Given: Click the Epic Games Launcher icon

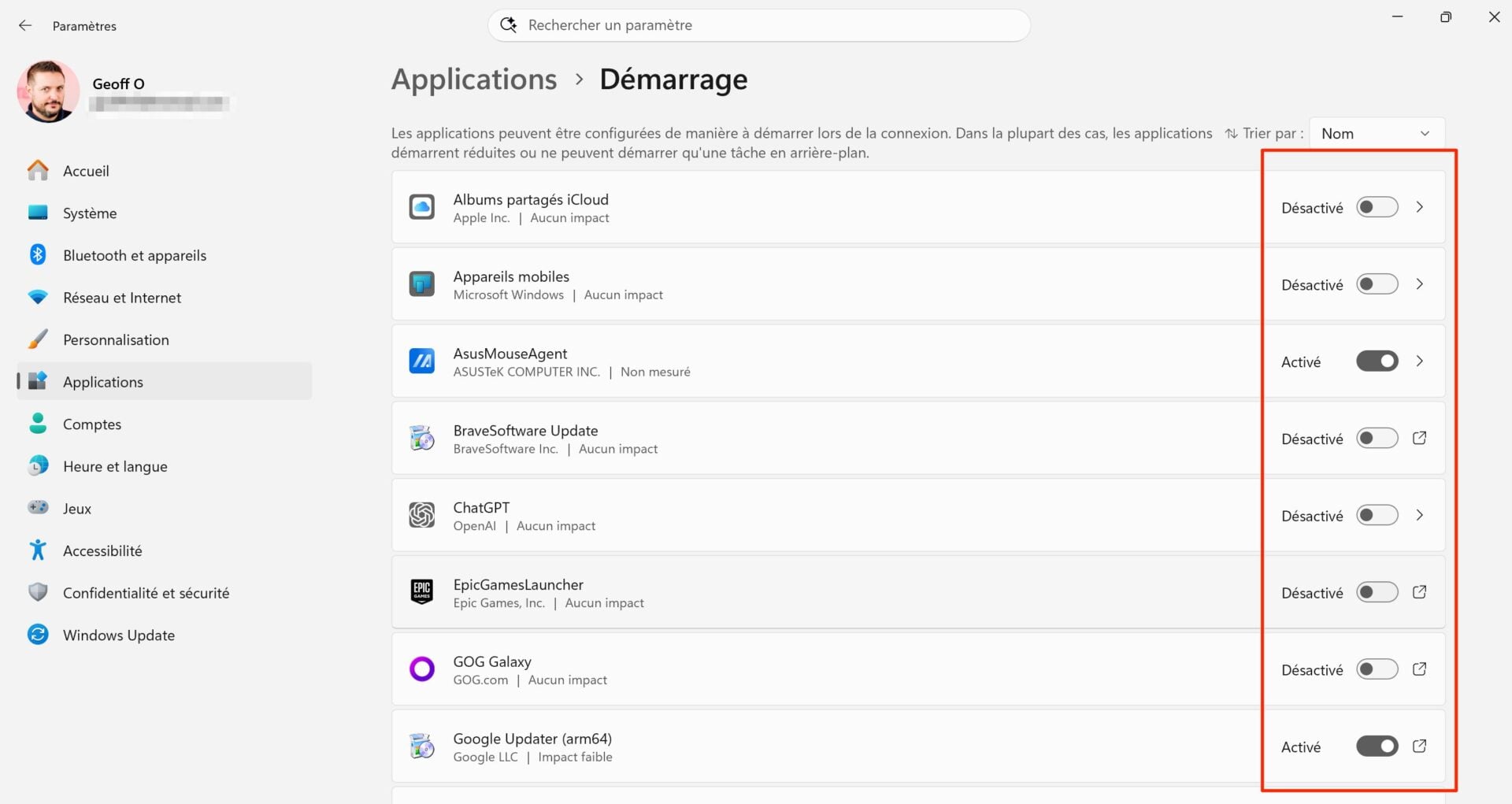Looking at the screenshot, I should point(422,592).
